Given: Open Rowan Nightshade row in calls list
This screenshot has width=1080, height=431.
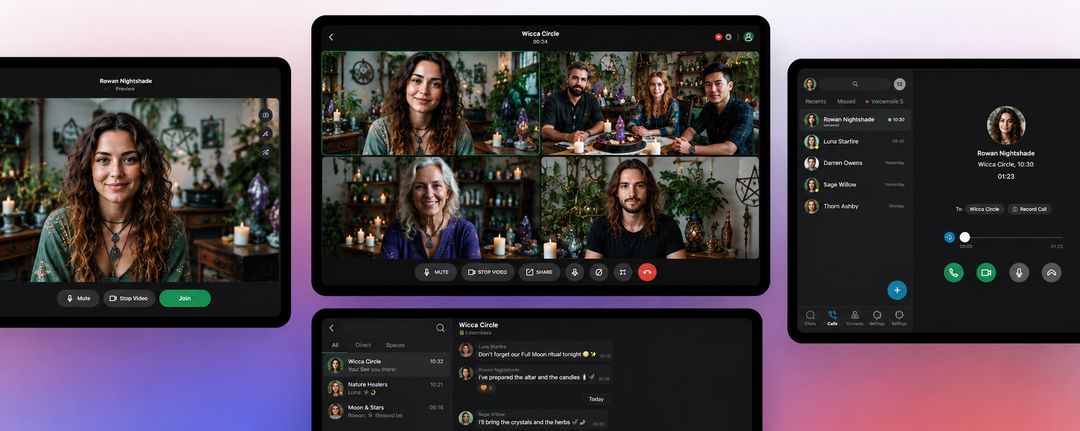Looking at the screenshot, I should coord(854,120).
